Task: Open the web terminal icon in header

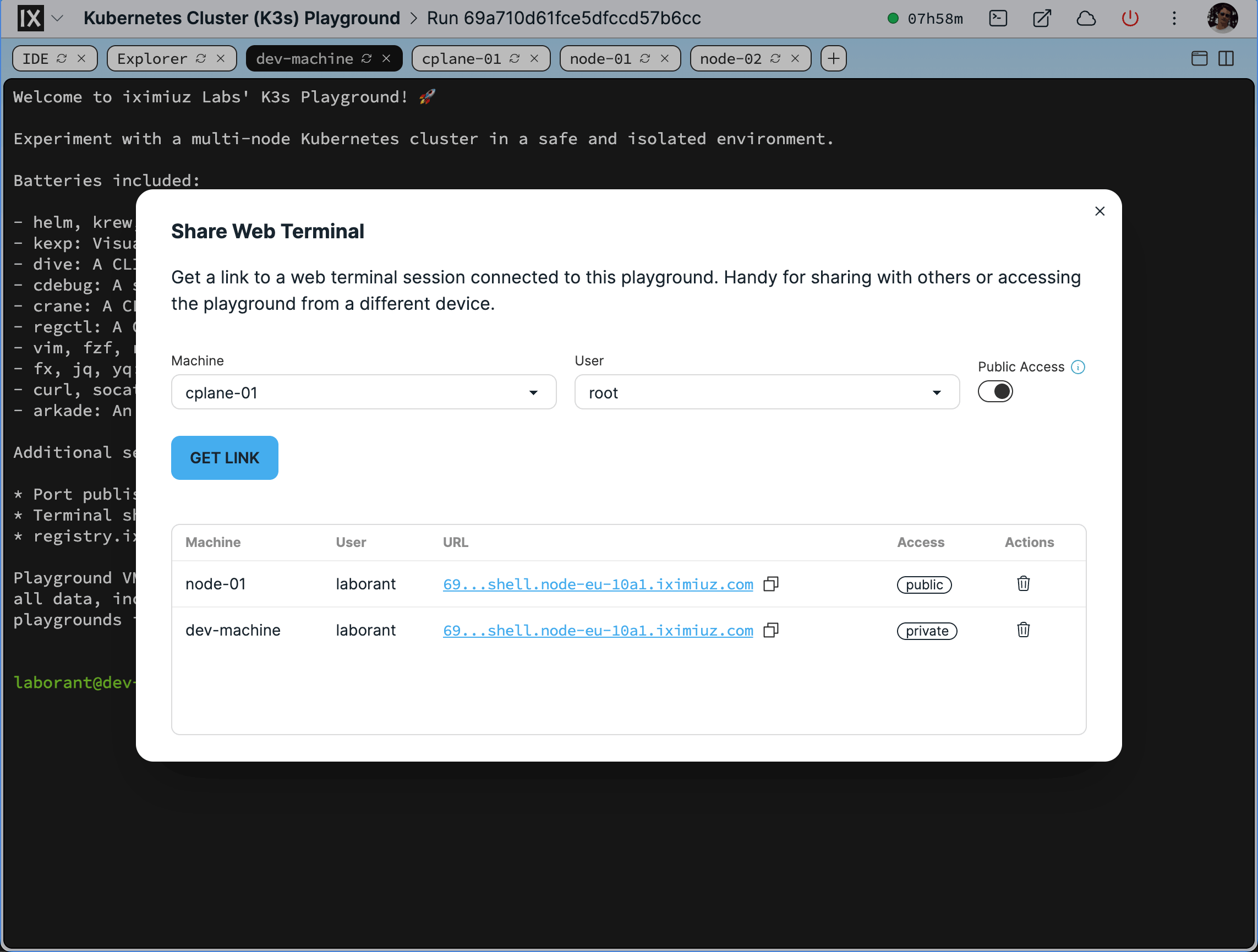Action: 998,18
